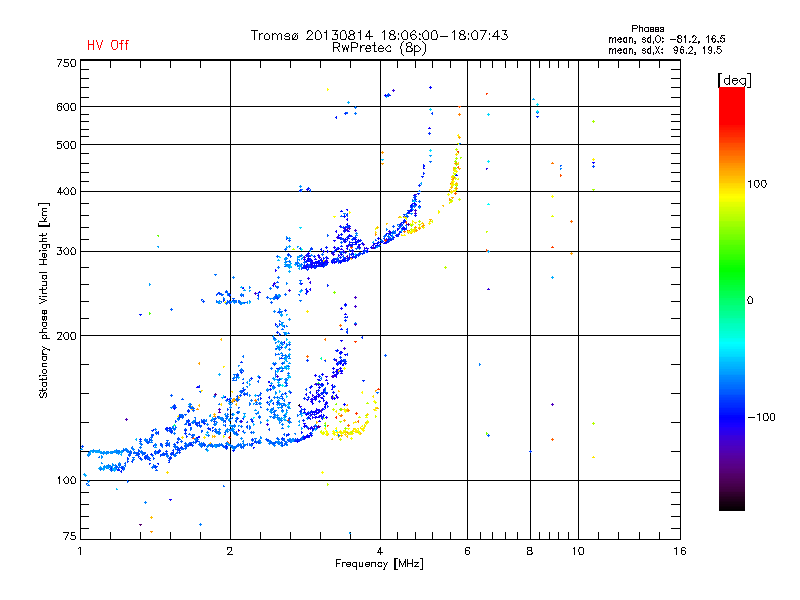
Task: Click the title "Tromsø 20130814 18:06:00-18:07:43"
Action: pyautogui.click(x=380, y=35)
